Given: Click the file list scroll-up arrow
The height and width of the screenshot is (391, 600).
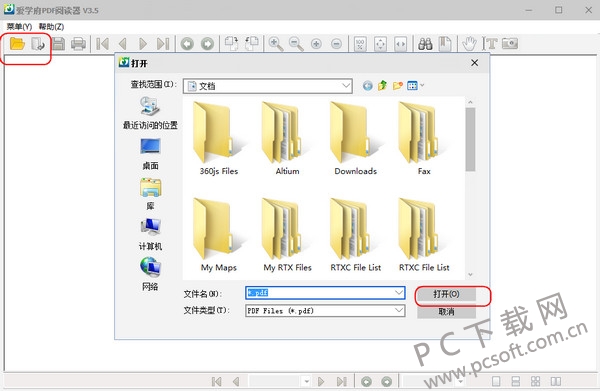Looking at the screenshot, I should 471,102.
